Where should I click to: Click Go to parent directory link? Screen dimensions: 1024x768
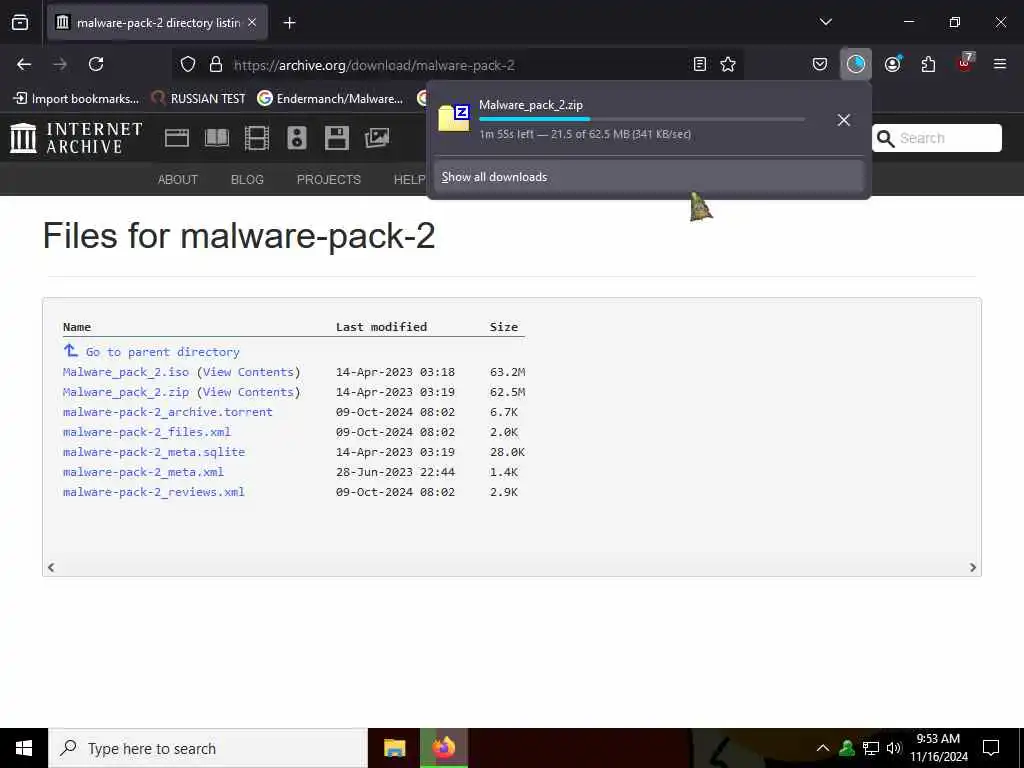tap(163, 352)
